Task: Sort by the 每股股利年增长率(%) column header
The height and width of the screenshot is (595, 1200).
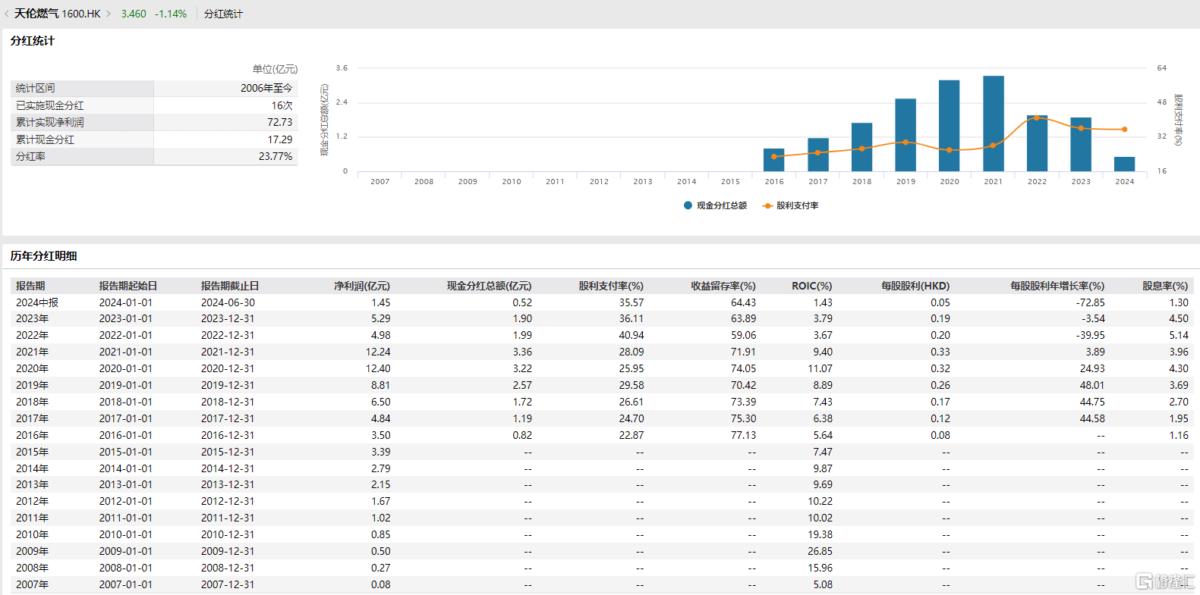Action: tap(1057, 285)
